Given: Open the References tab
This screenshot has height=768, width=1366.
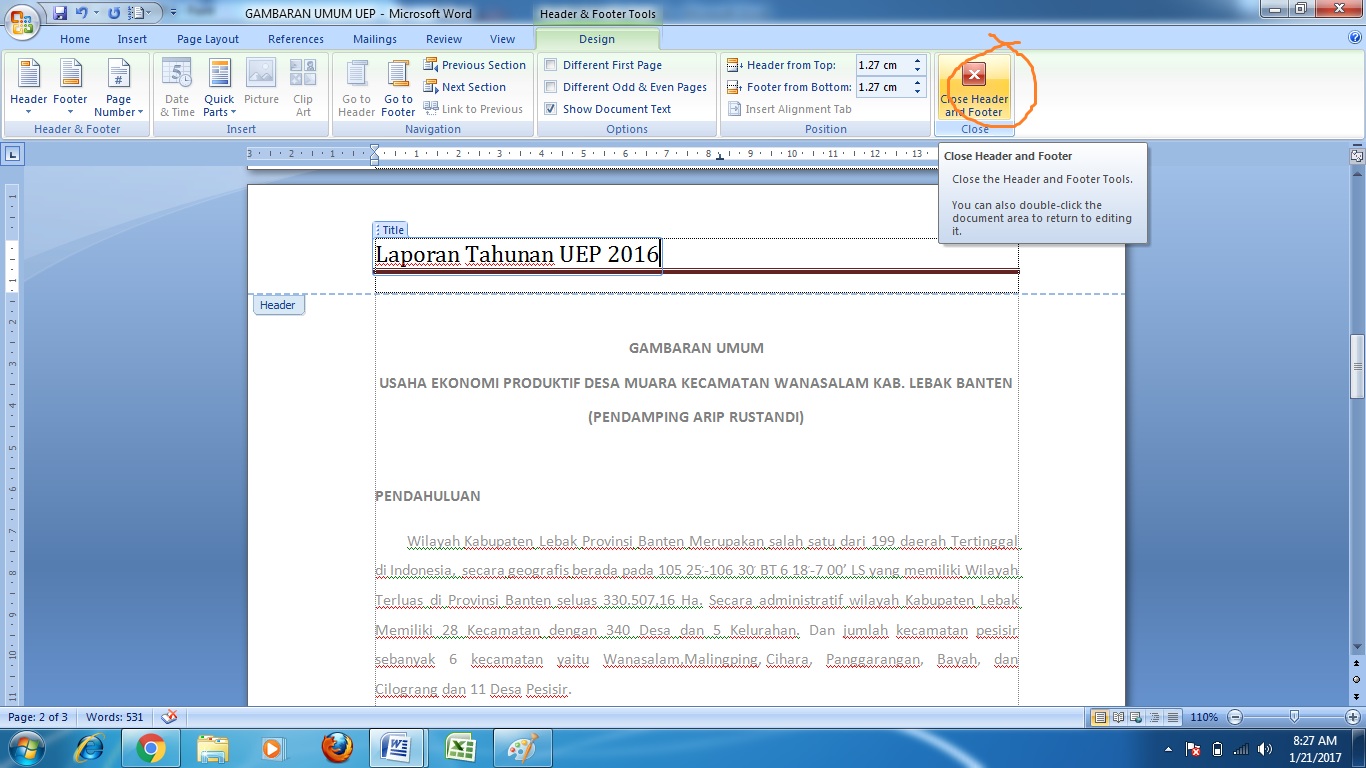Looking at the screenshot, I should pyautogui.click(x=295, y=39).
